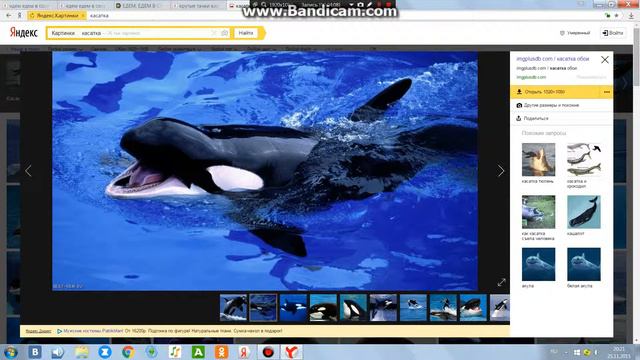Open the Odnoklassniki taskbar icon

(222, 352)
